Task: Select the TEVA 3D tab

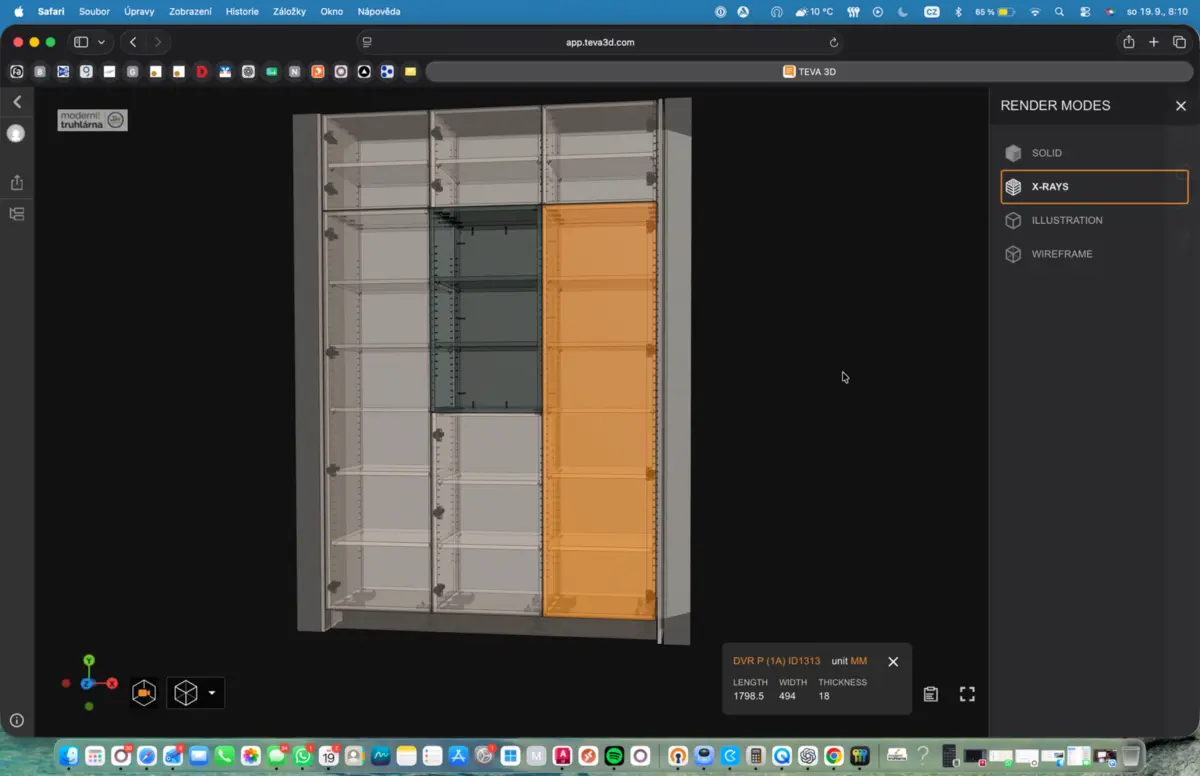Action: click(808, 72)
